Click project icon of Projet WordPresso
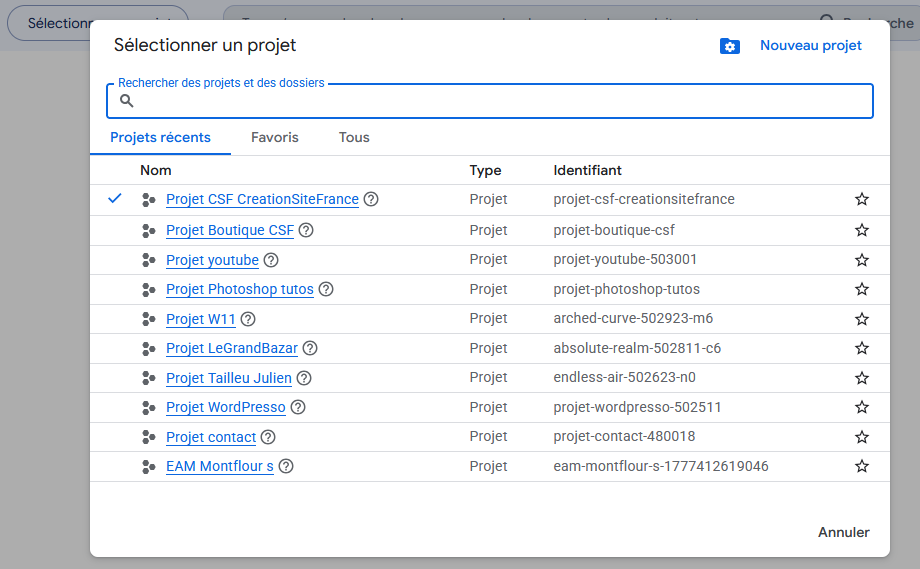 (148, 408)
